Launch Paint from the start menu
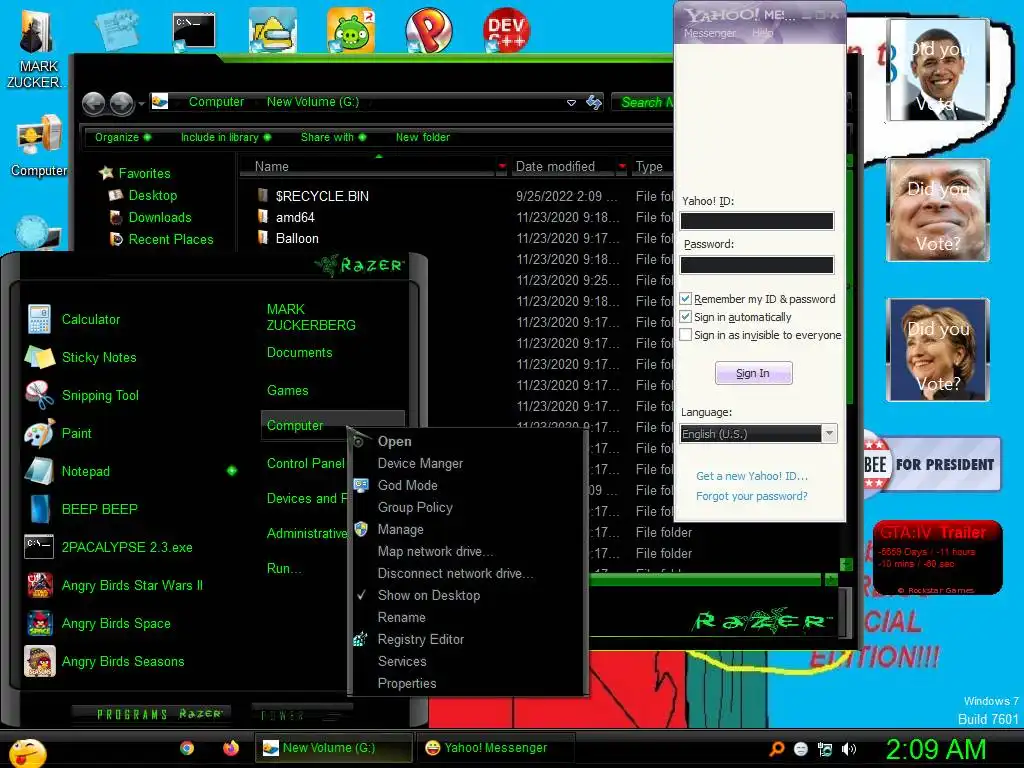The width and height of the screenshot is (1024, 768). click(59, 433)
